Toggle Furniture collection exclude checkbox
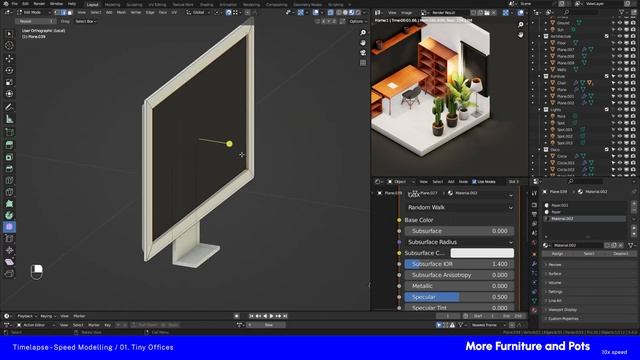The image size is (640, 360). pos(607,76)
